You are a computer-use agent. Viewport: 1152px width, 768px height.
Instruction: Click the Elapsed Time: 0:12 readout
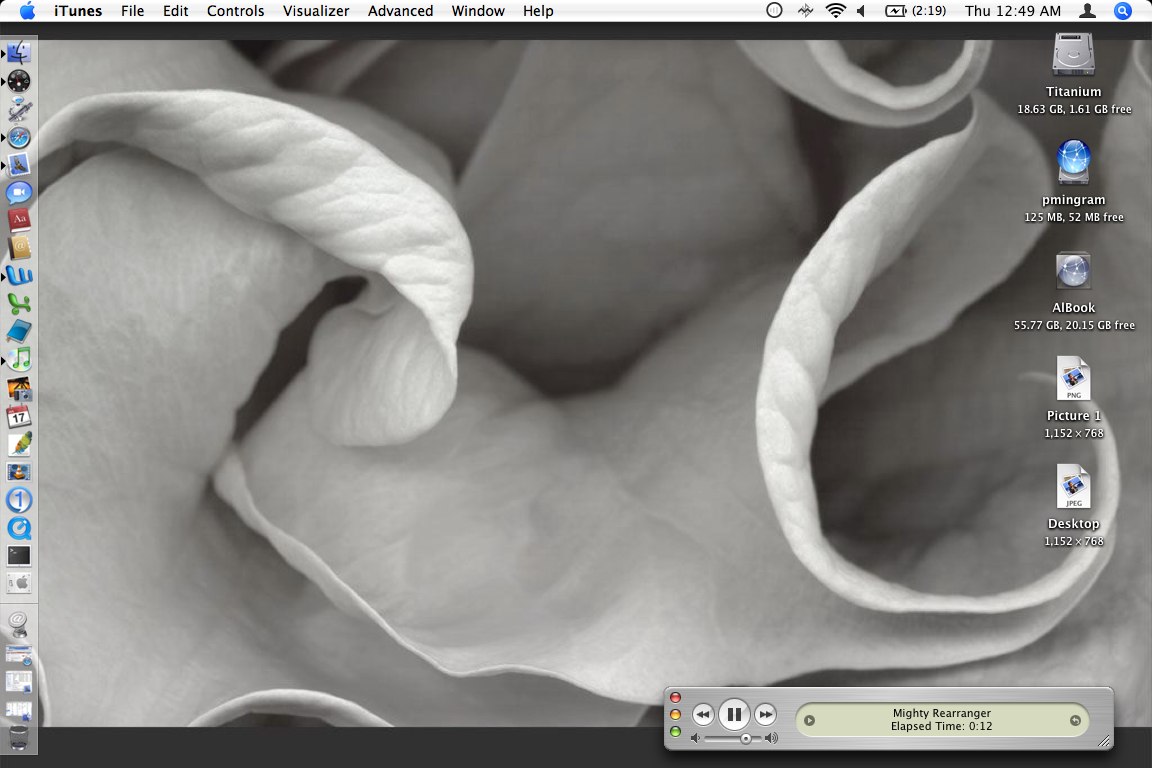(941, 726)
